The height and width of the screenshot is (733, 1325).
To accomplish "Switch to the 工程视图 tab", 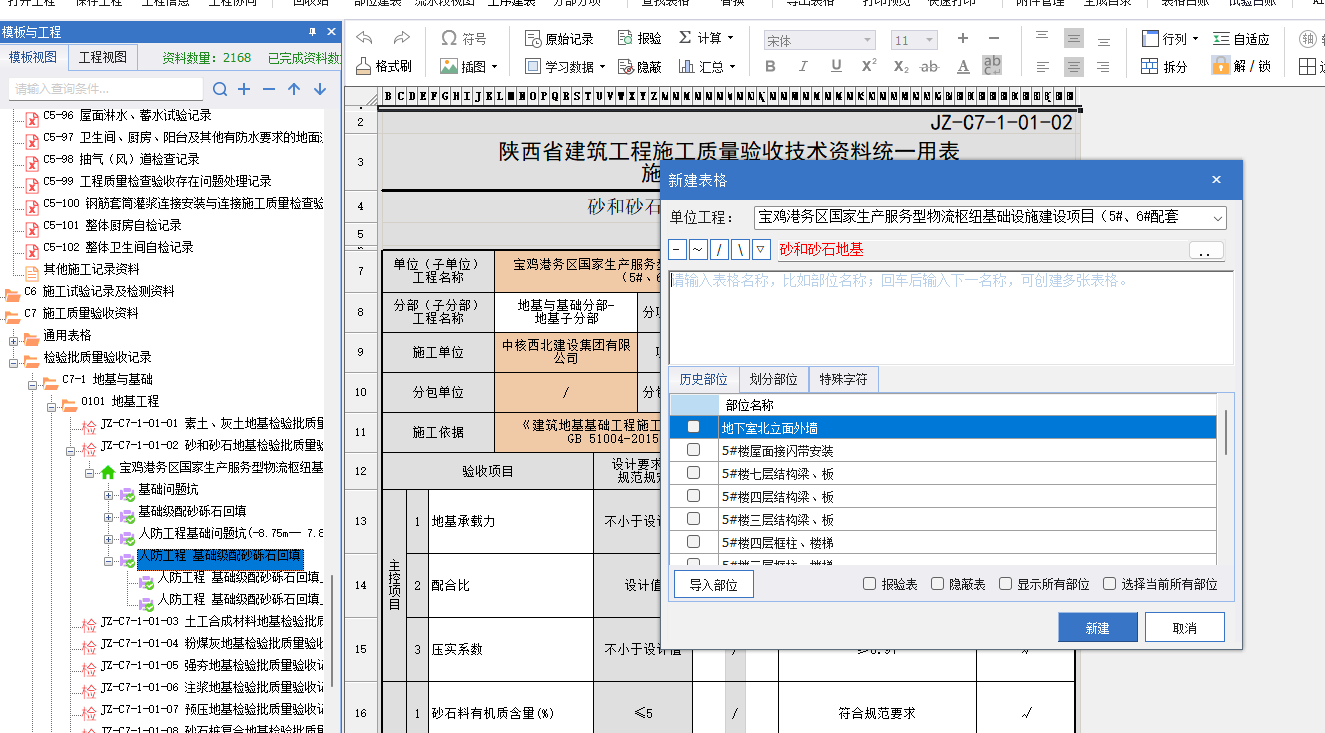I will (103, 57).
